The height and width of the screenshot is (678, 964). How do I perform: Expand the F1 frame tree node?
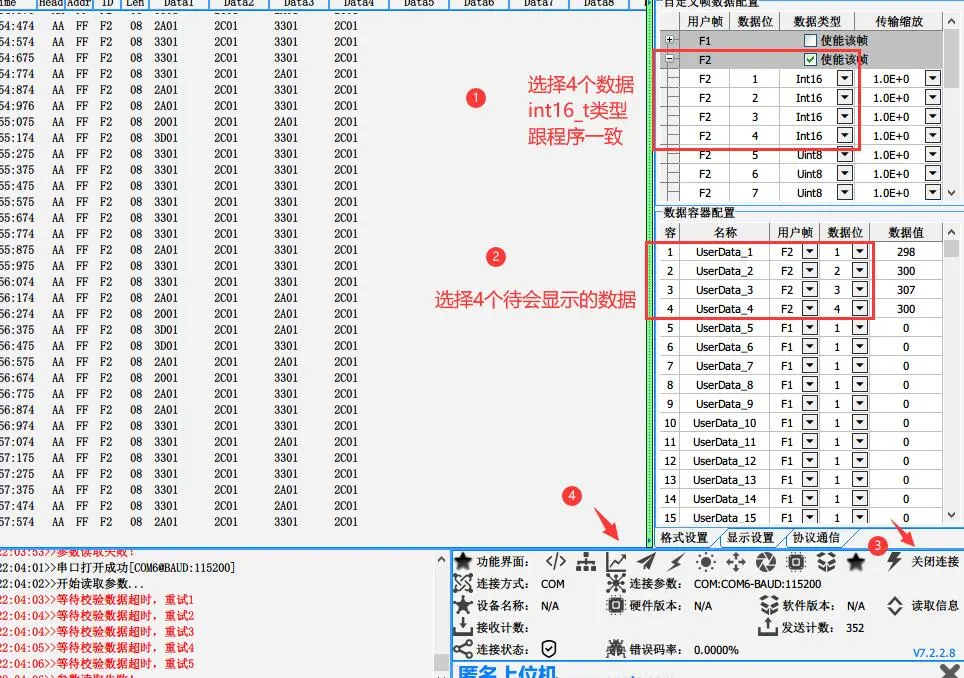tap(670, 40)
